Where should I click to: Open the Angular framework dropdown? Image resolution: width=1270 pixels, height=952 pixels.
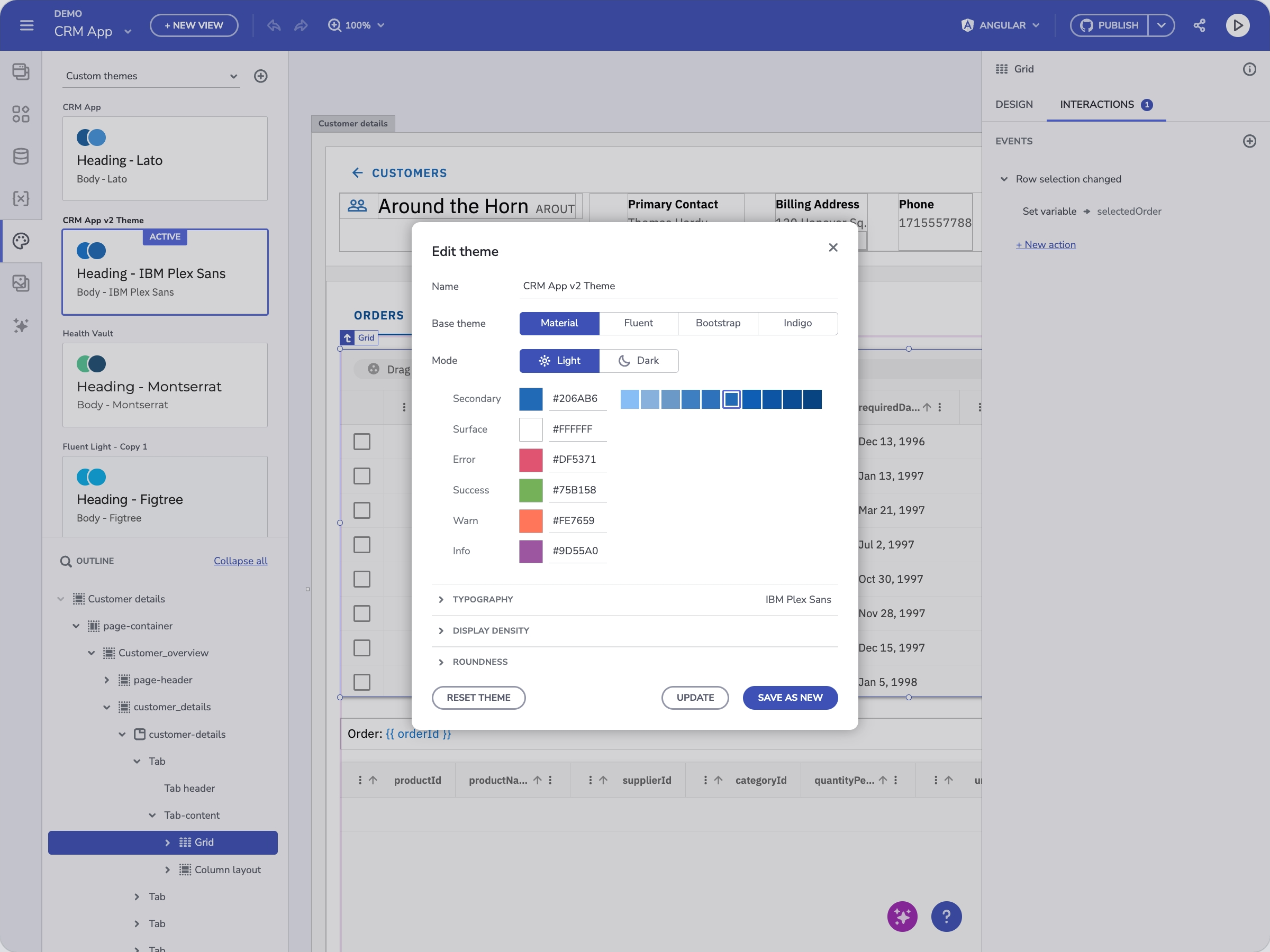click(1000, 25)
